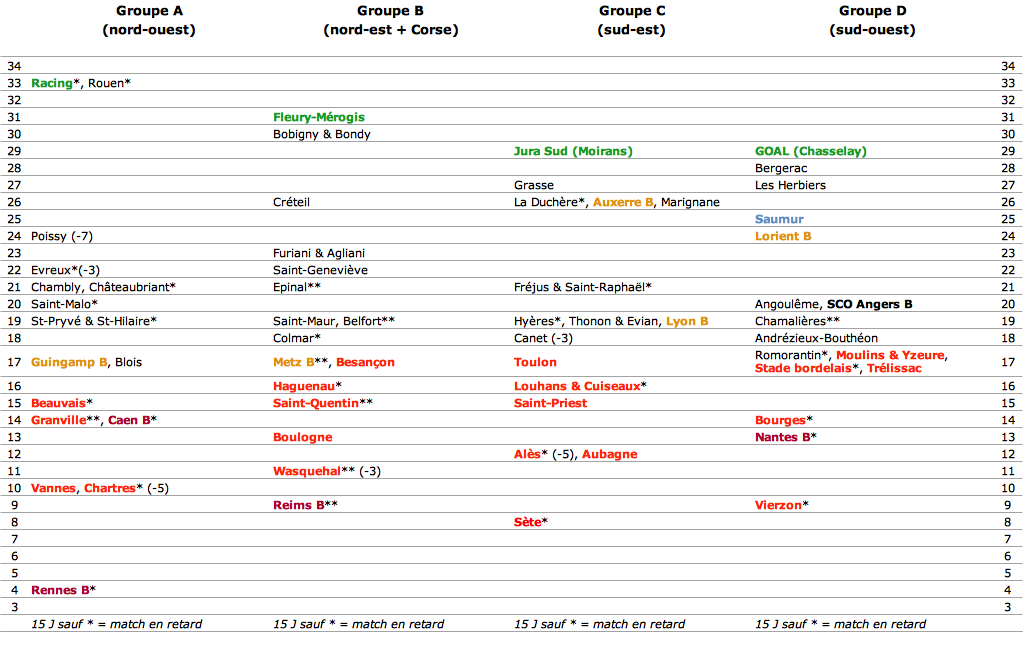
Task: Click red Besançon entry
Action: coord(365,362)
